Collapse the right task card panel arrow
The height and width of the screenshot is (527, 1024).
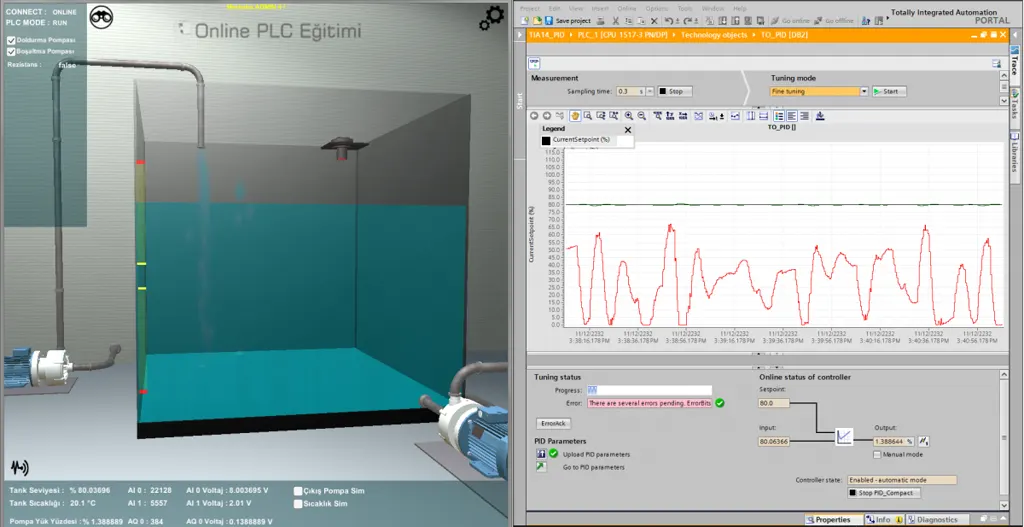click(x=1014, y=35)
